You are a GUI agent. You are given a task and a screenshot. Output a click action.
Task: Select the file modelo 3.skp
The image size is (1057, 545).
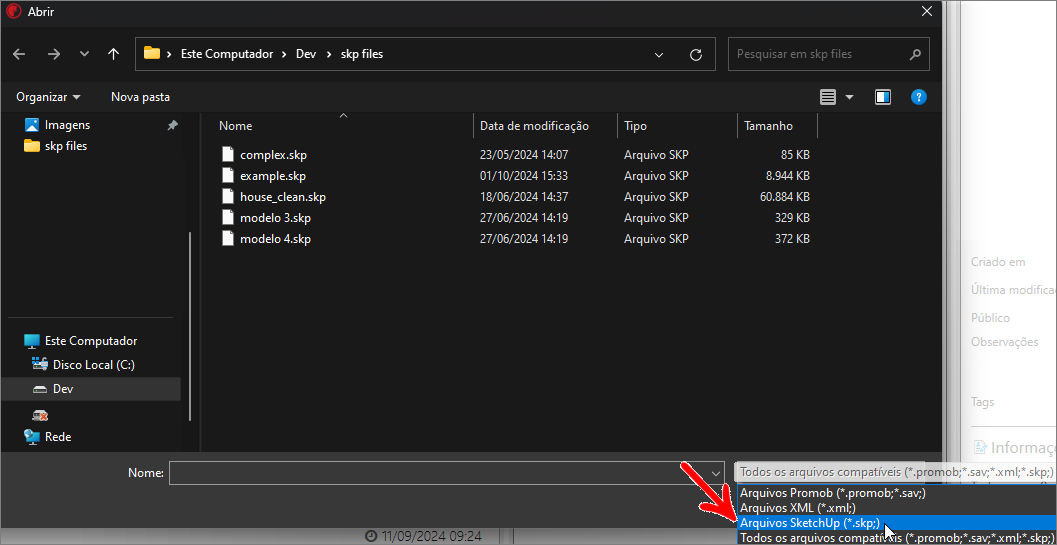click(x=275, y=218)
